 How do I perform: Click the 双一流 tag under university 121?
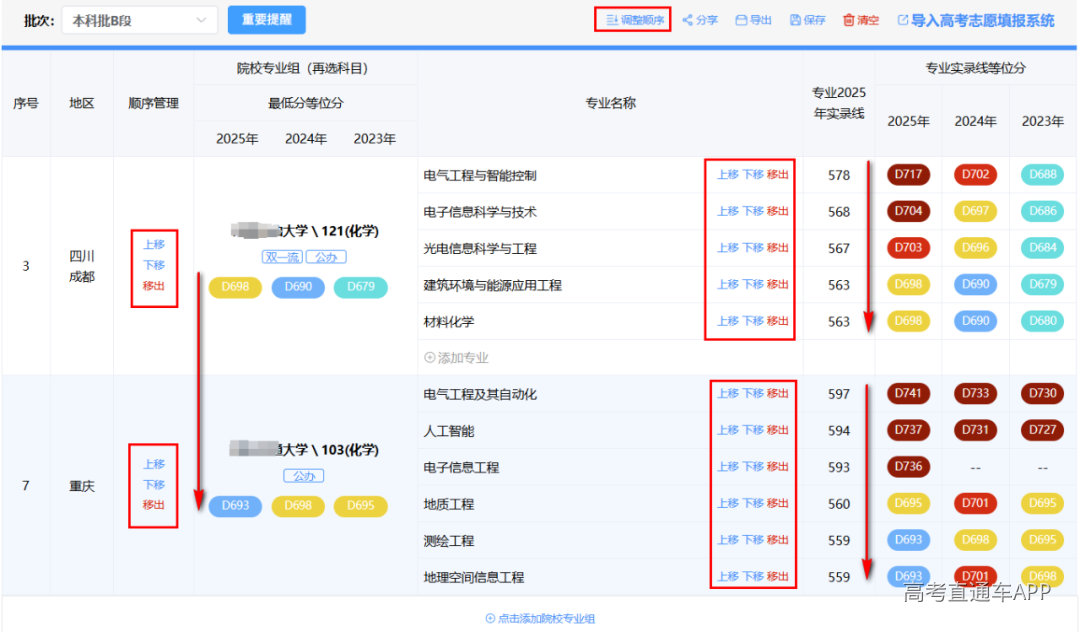[x=282, y=257]
